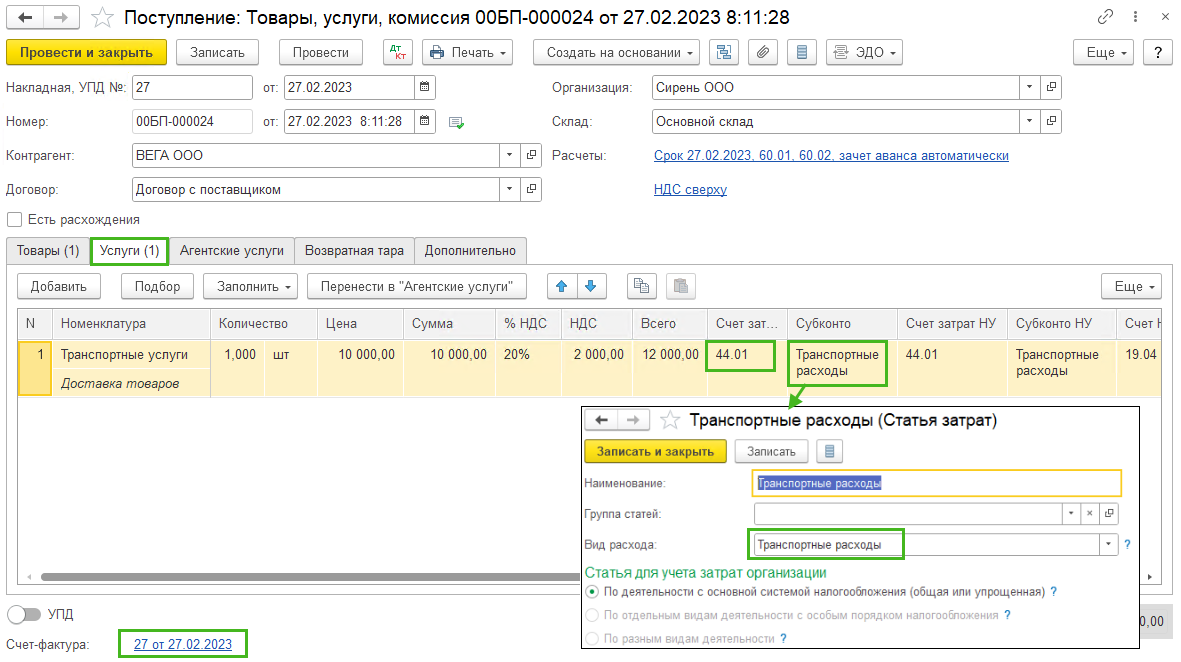
Task: Click the Накладная, УПД № field
Action: point(192,87)
